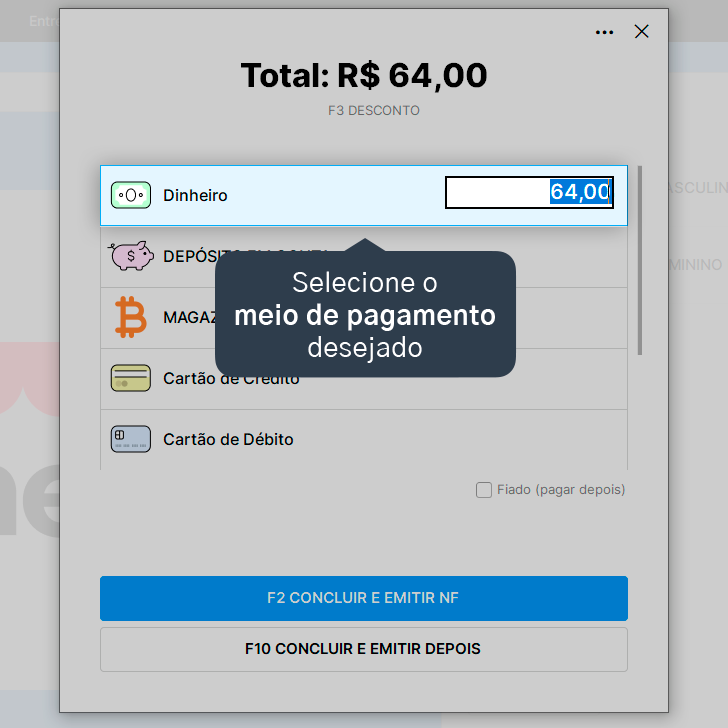Close the payment dialog with X

coord(642,32)
